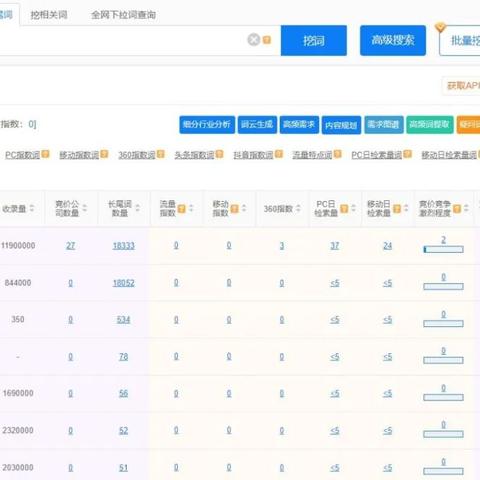Open the help icon beside the search clear button

[267, 40]
